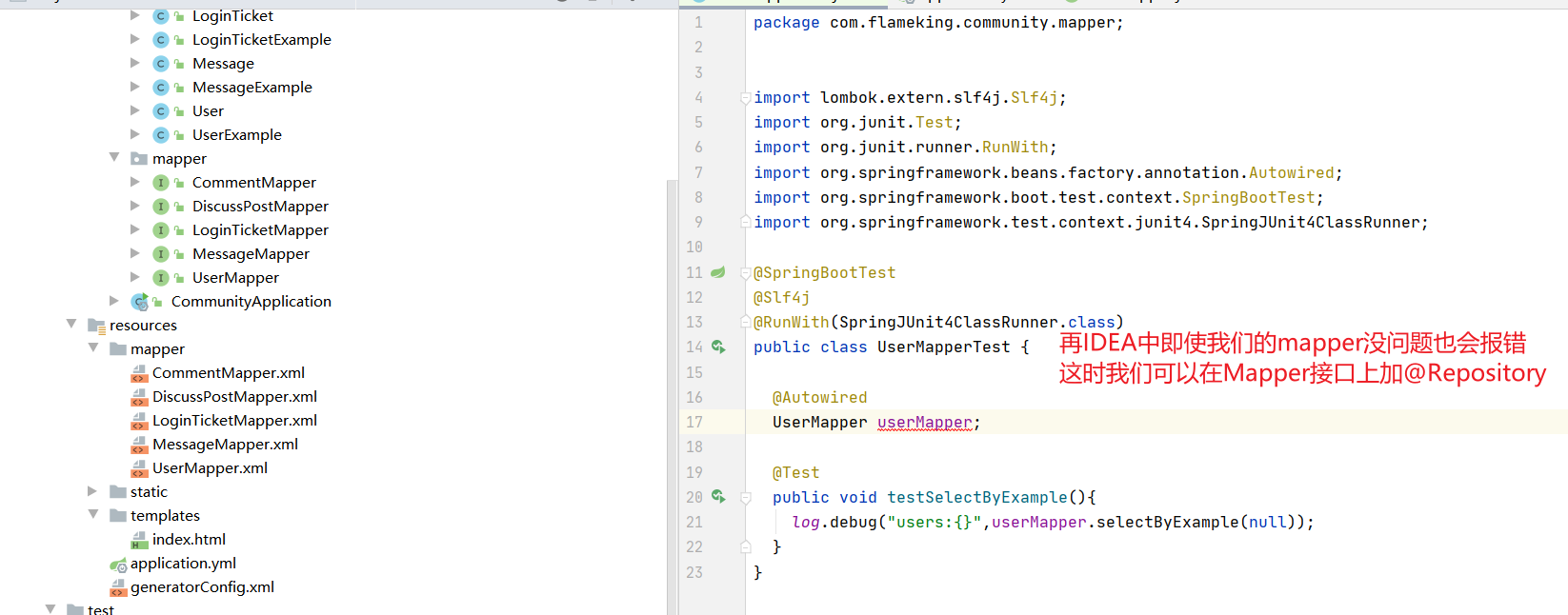Collapse the mapper folder under resources

point(93,348)
